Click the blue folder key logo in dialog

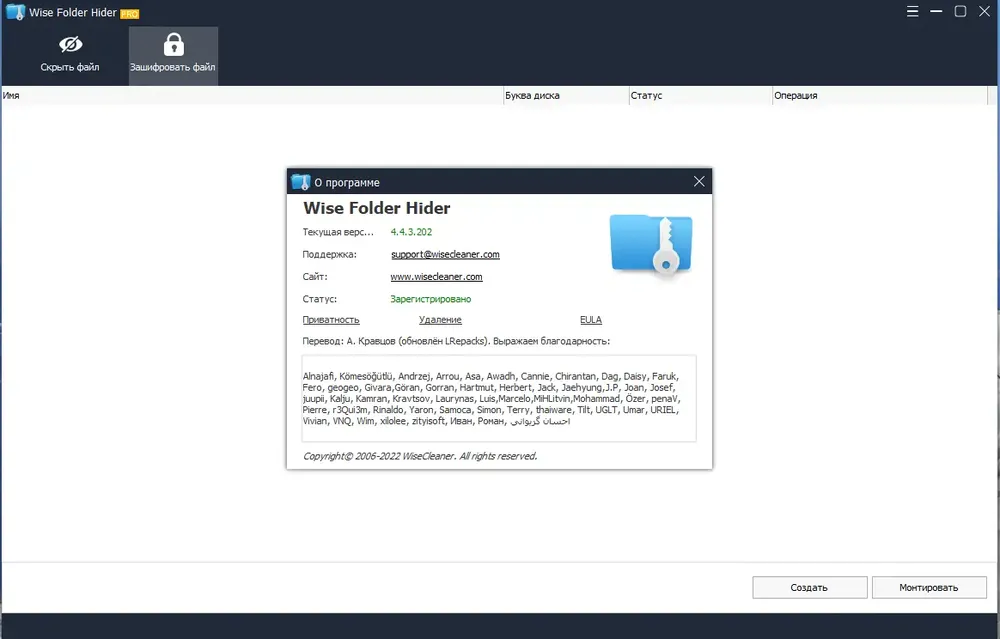point(651,245)
